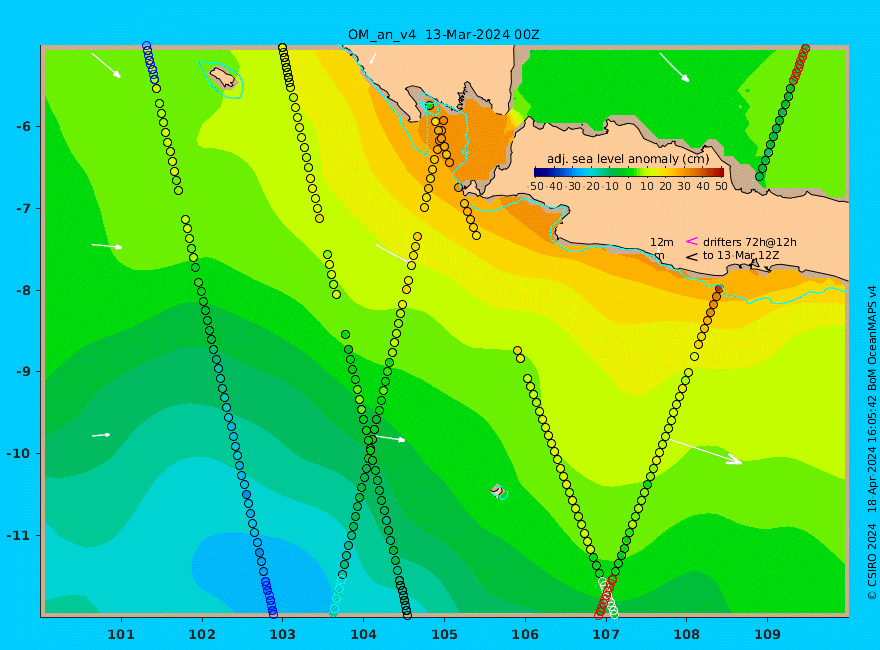Select longitude axis label '108'
The height and width of the screenshot is (650, 880).
pos(686,634)
